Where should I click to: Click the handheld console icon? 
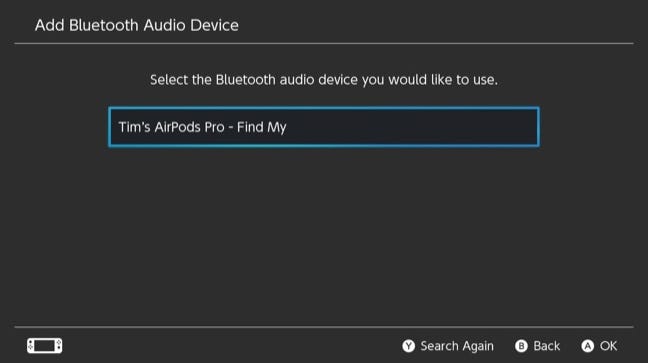(x=45, y=346)
